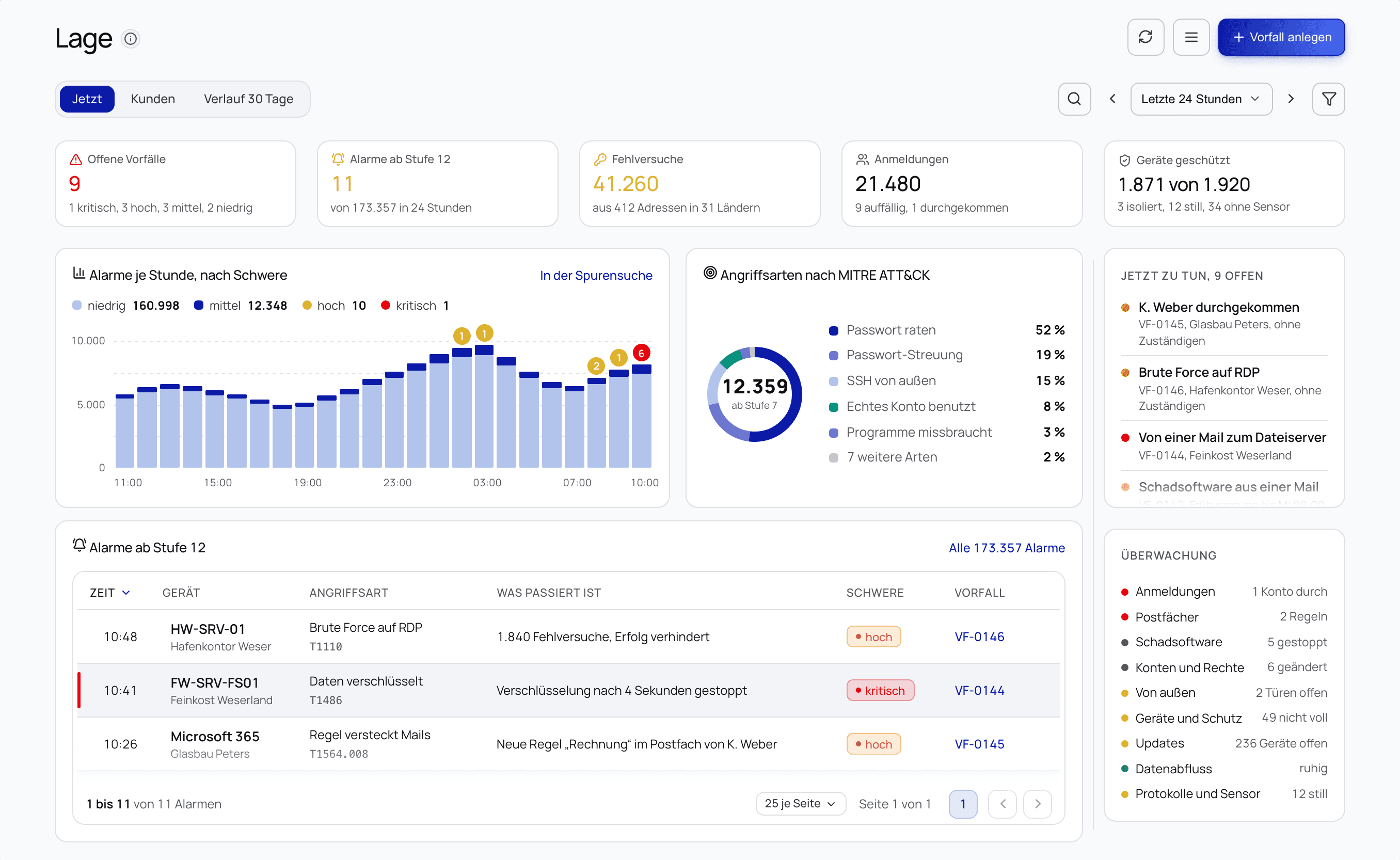Toggle the mittel legend entry
This screenshot has width=1400, height=860.
click(241, 306)
